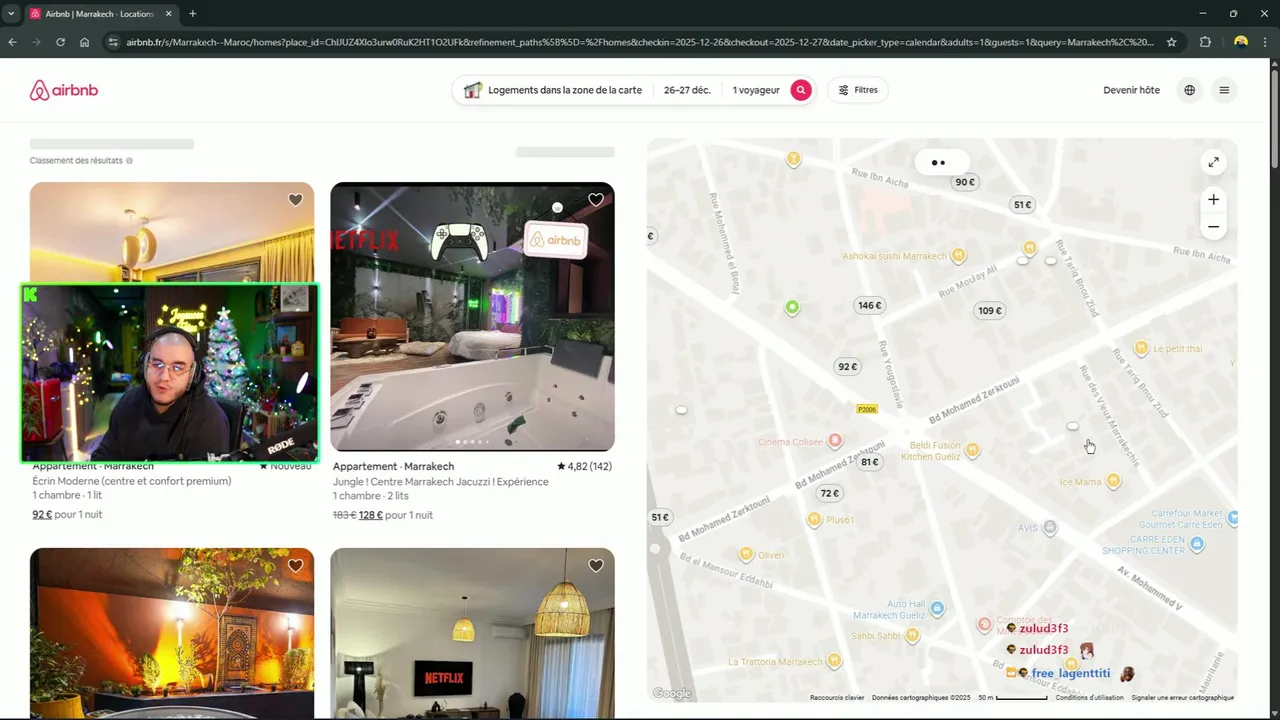
Task: Save the Netflix TV room listing heart
Action: click(x=596, y=566)
